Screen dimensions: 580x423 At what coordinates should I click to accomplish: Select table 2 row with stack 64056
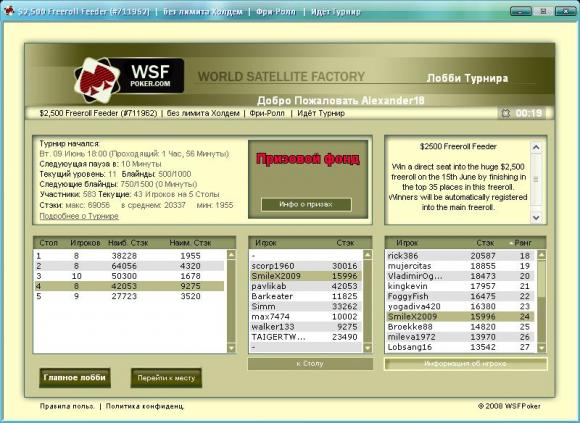[x=129, y=266]
